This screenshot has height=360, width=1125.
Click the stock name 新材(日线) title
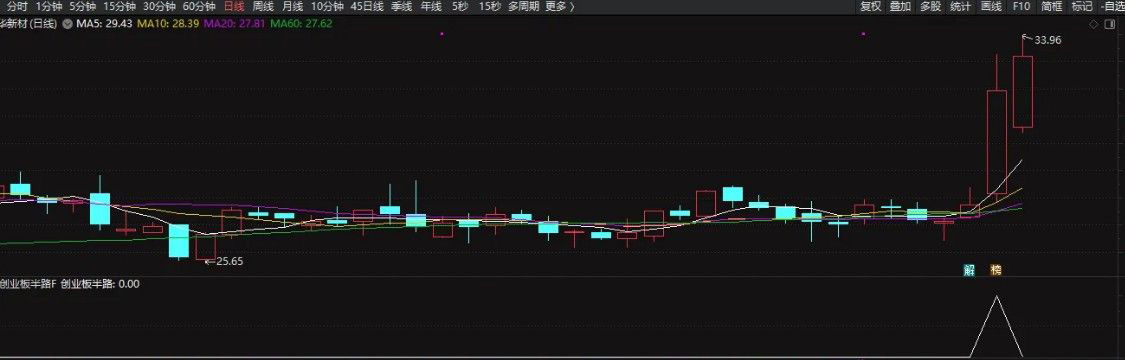[29, 24]
